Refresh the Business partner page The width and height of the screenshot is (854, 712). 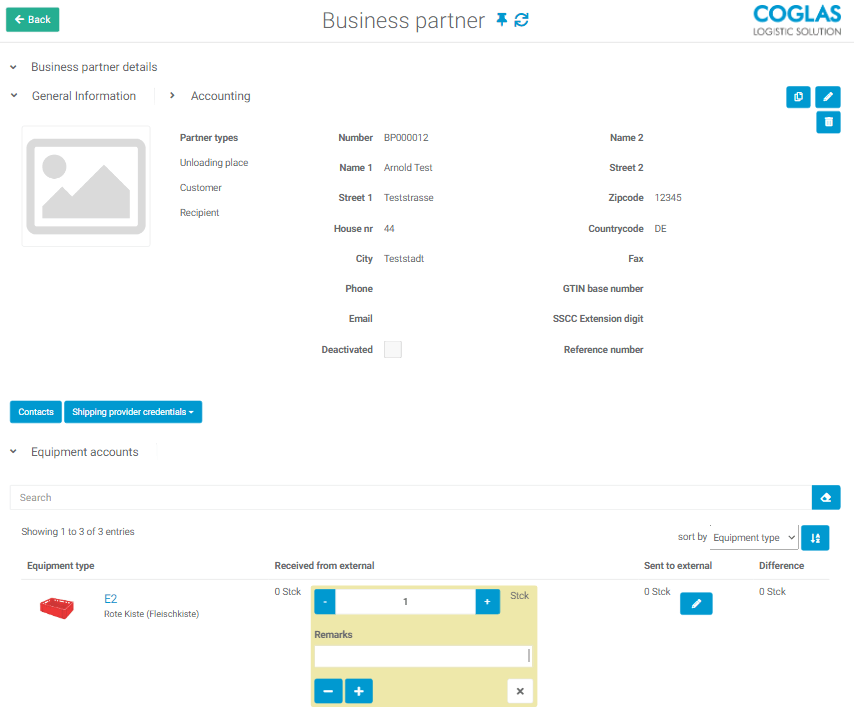(521, 20)
